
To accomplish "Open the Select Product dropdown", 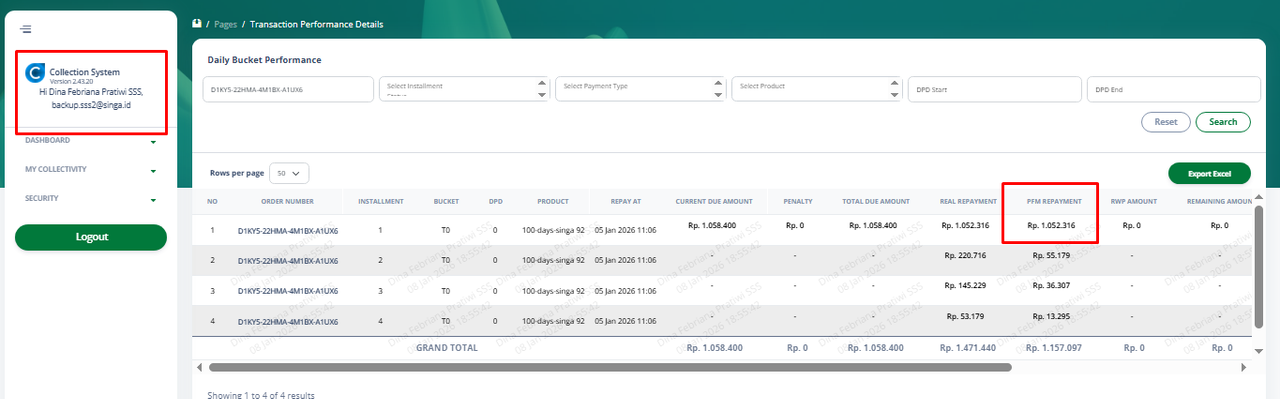I will pos(816,89).
